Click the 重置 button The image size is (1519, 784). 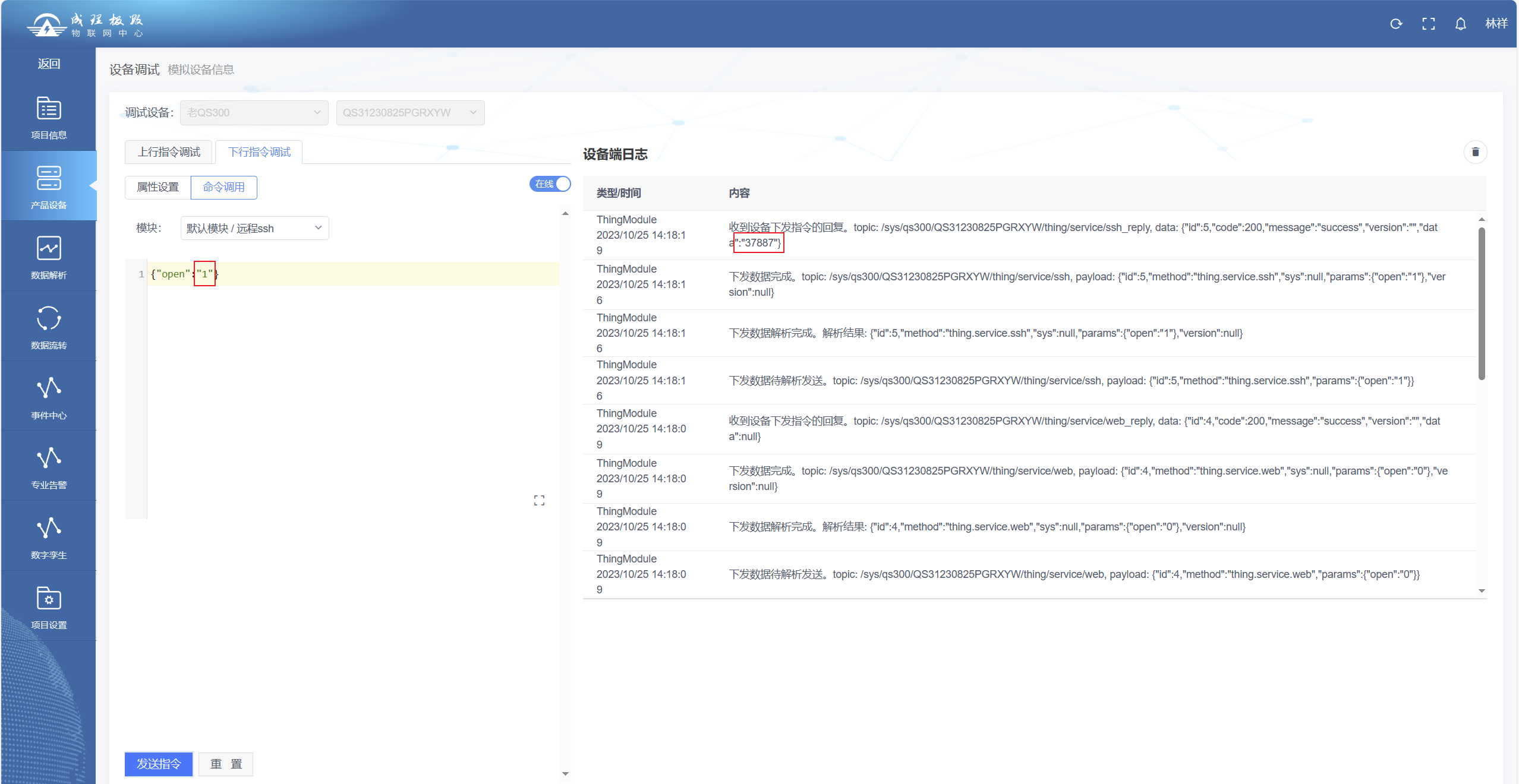point(226,764)
